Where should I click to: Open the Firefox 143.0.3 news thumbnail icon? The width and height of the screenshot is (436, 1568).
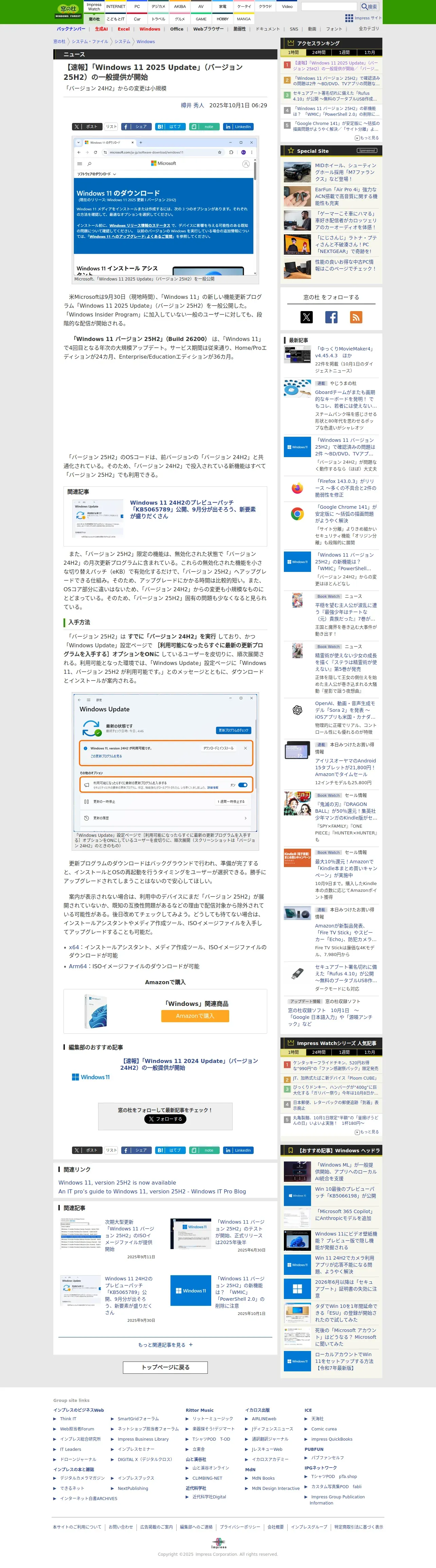(x=297, y=488)
